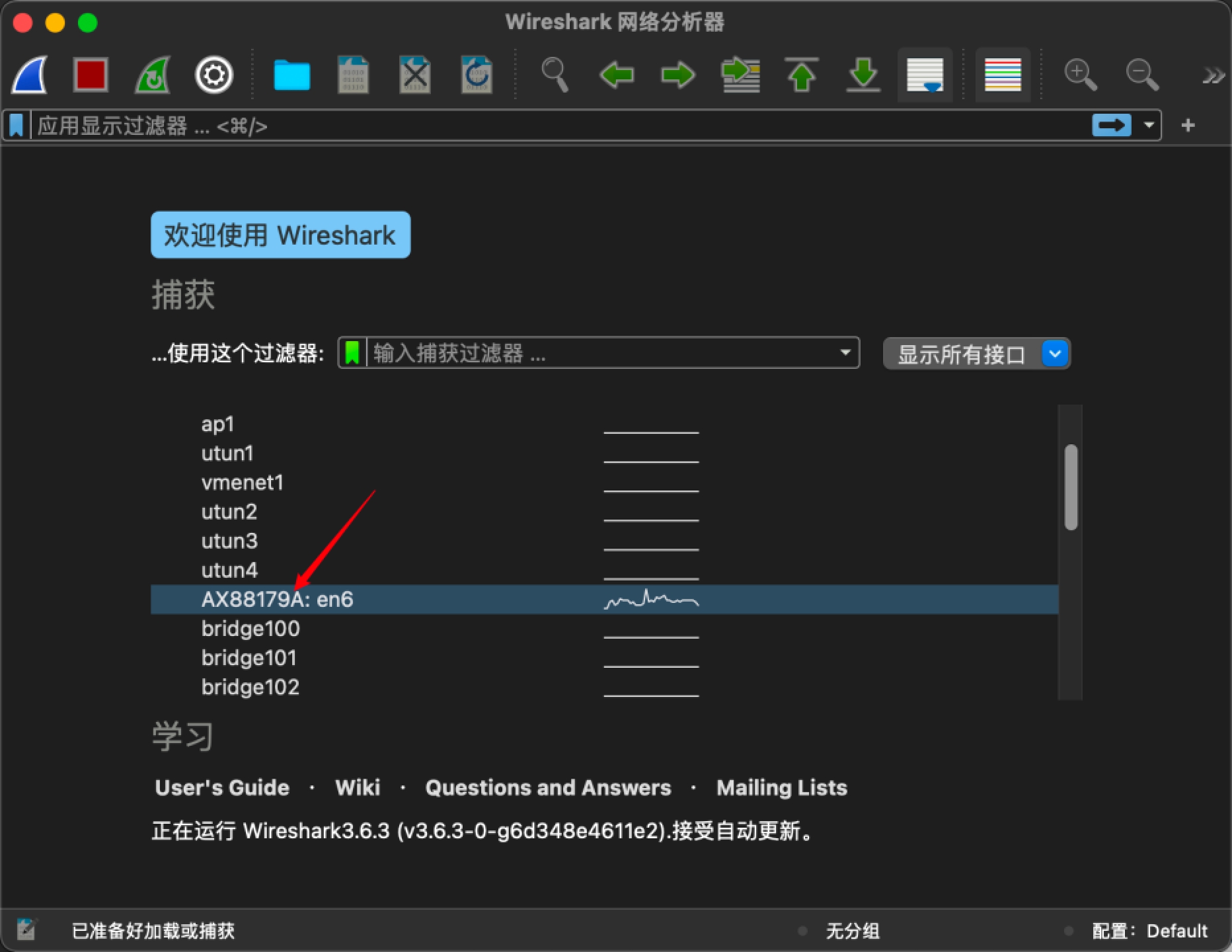1232x952 pixels.
Task: Jump to first packet up arrow
Action: tap(801, 74)
